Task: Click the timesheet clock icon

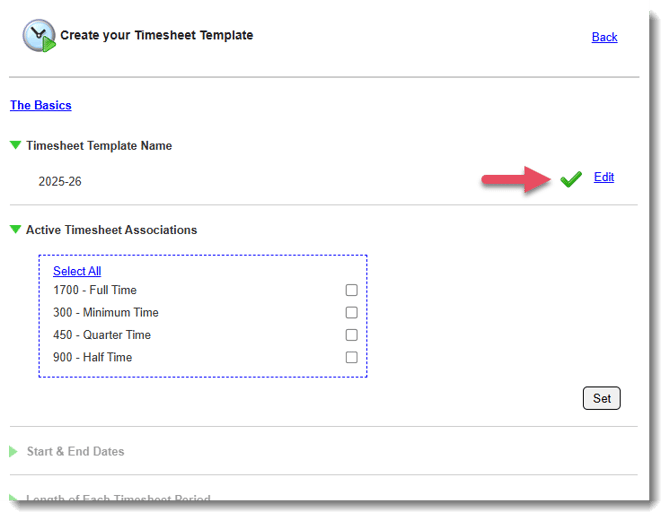Action: click(39, 36)
